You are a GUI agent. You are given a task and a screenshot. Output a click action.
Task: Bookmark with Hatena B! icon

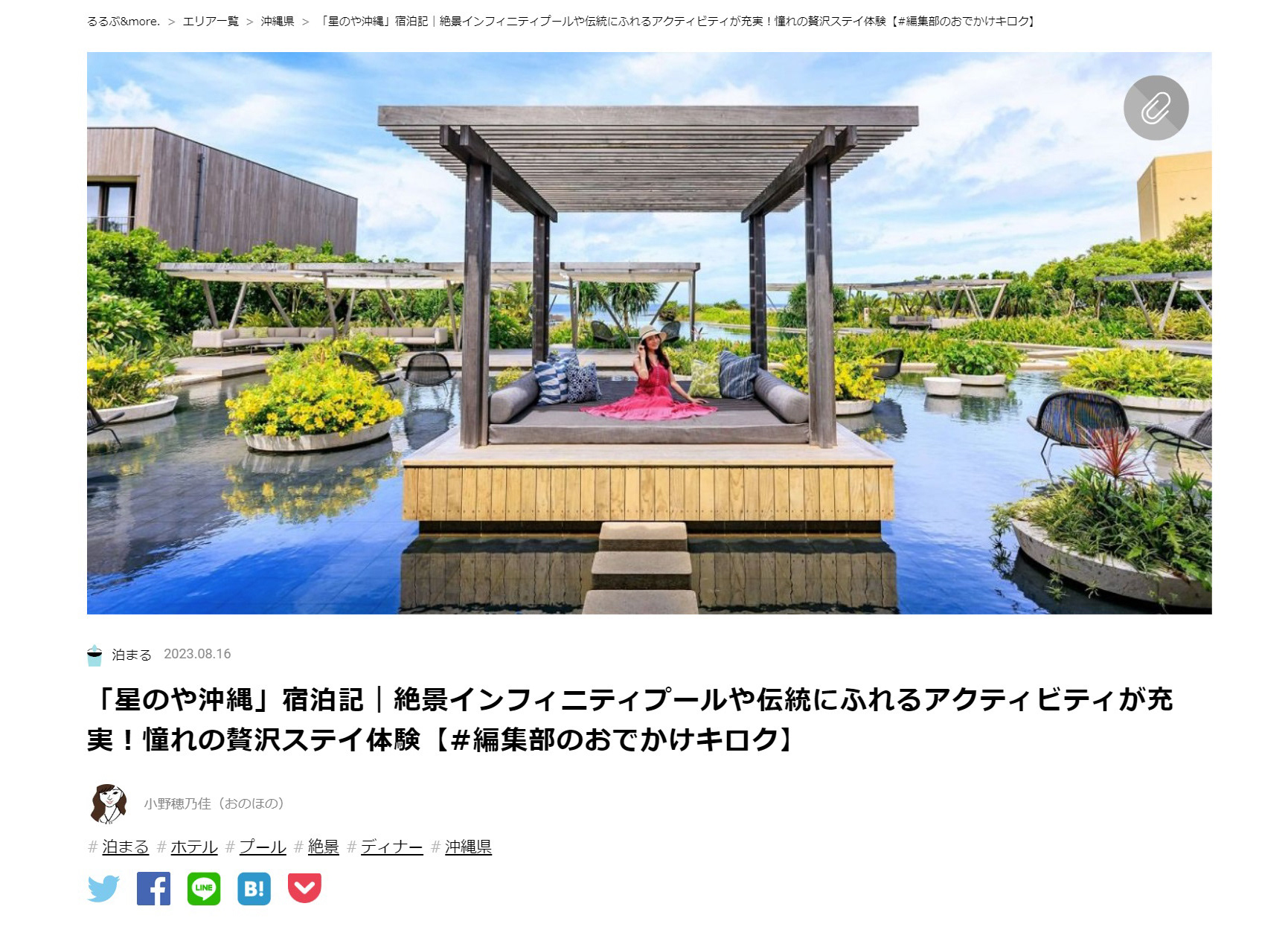pyautogui.click(x=254, y=888)
